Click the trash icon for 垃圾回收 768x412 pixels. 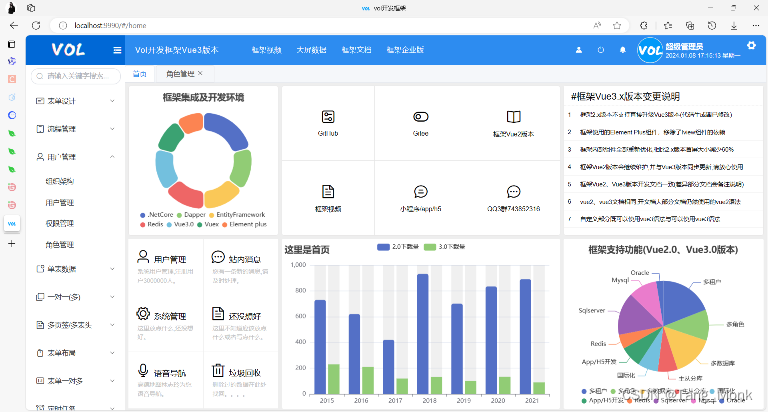click(218, 370)
